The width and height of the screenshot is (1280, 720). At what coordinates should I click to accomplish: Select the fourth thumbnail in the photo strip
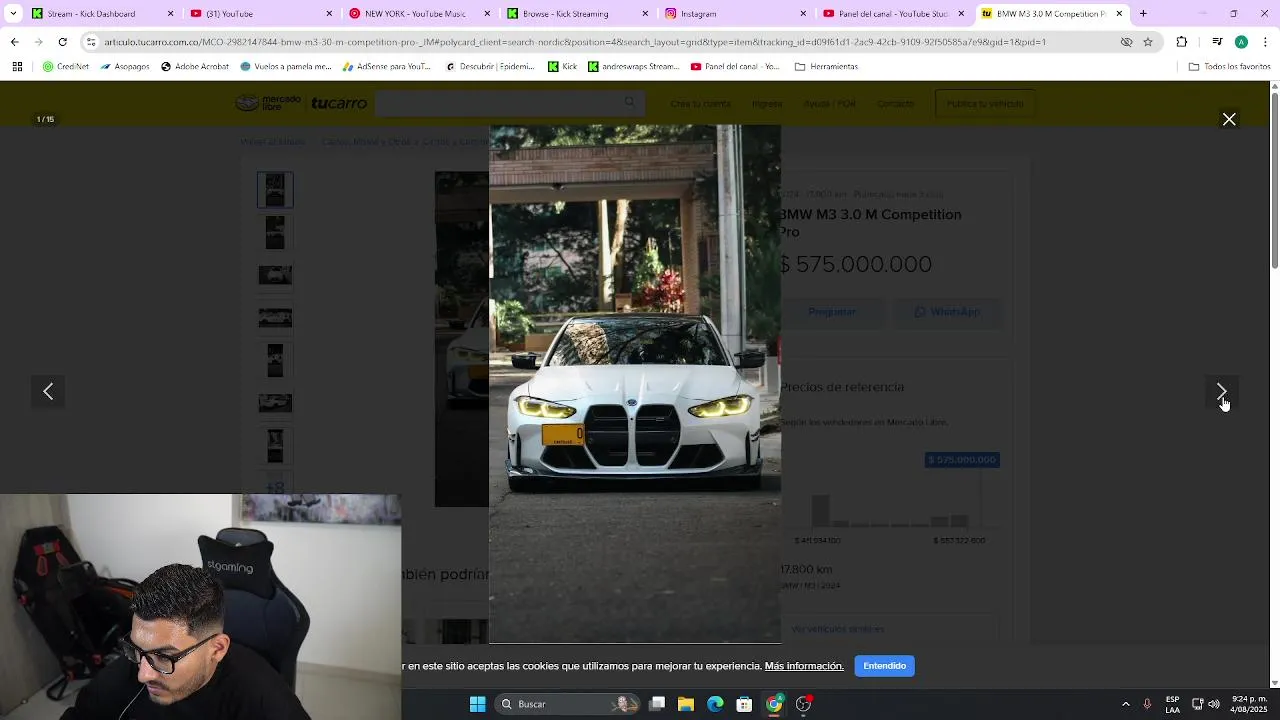pyautogui.click(x=275, y=318)
